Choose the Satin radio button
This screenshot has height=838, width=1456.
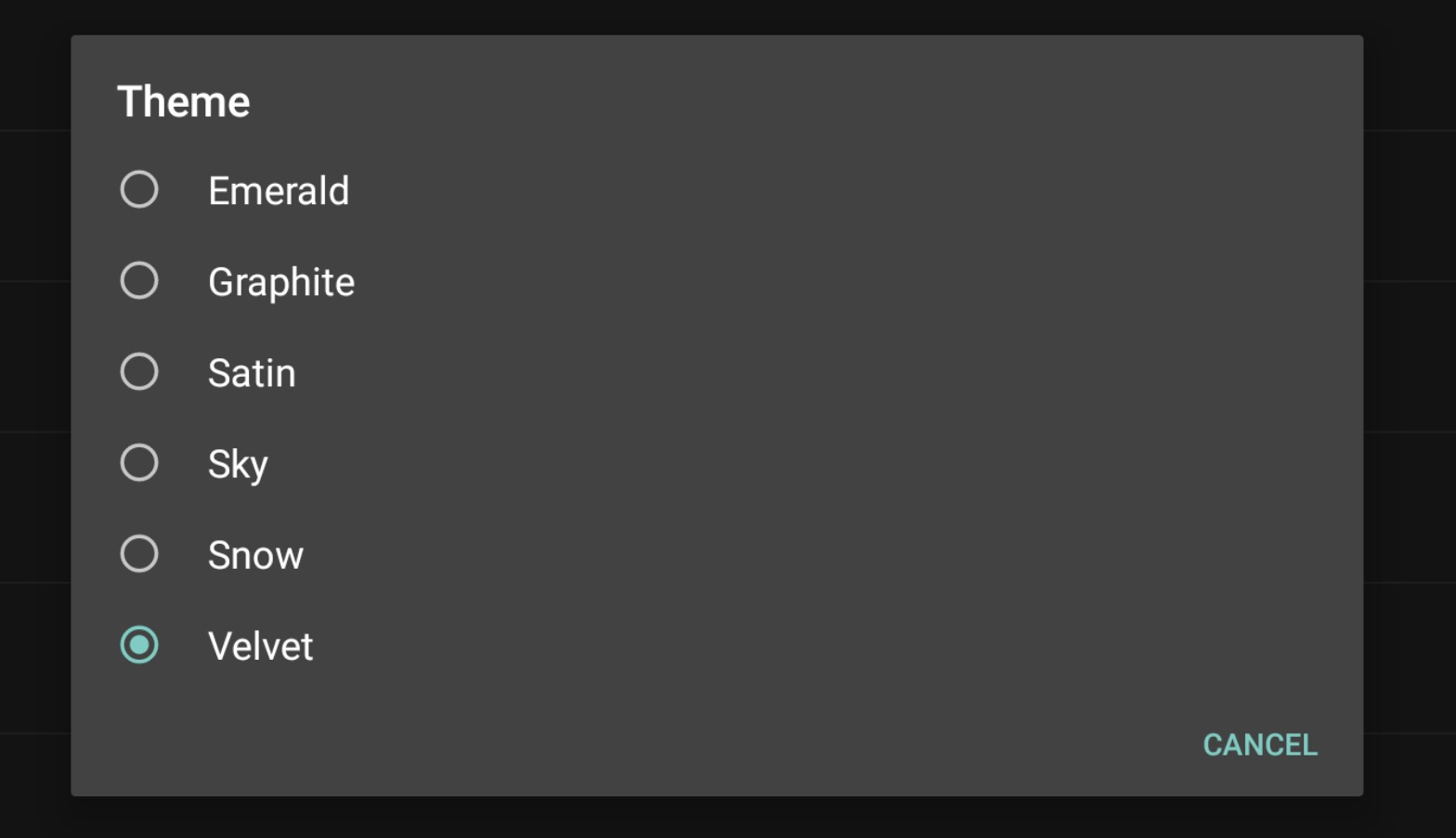[139, 372]
